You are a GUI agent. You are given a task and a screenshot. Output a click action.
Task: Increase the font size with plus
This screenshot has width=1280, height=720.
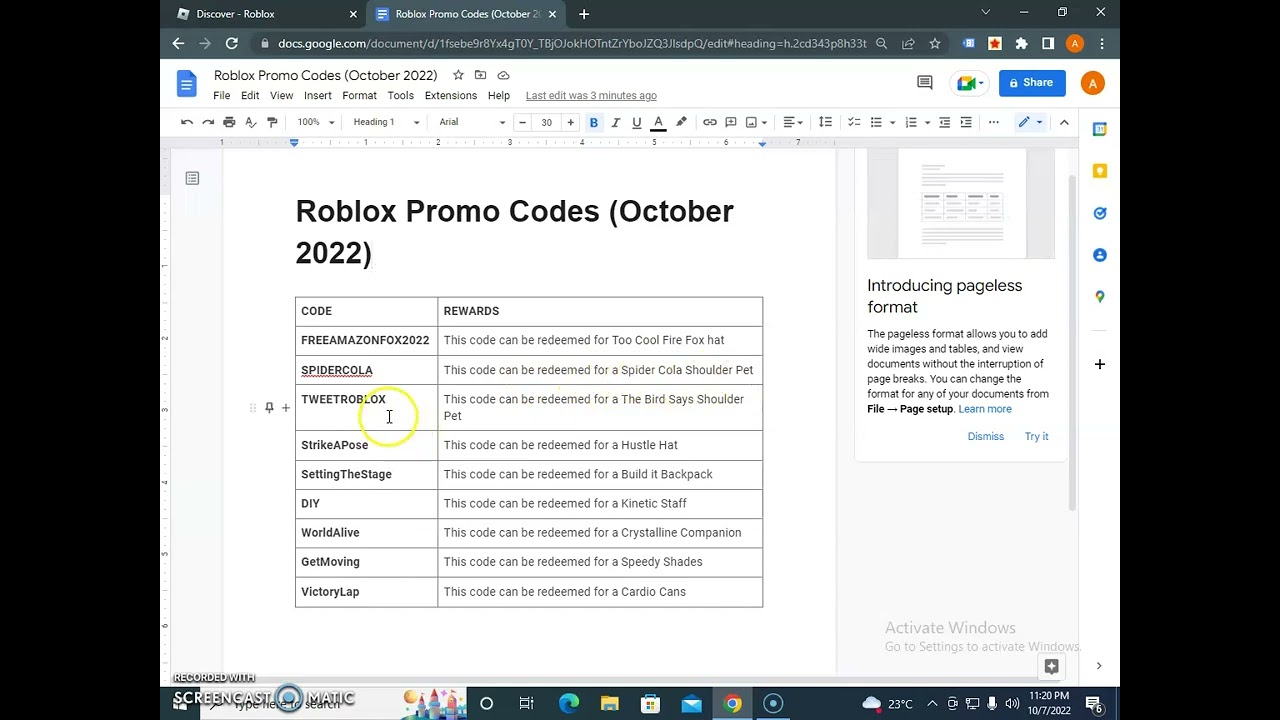click(x=570, y=122)
